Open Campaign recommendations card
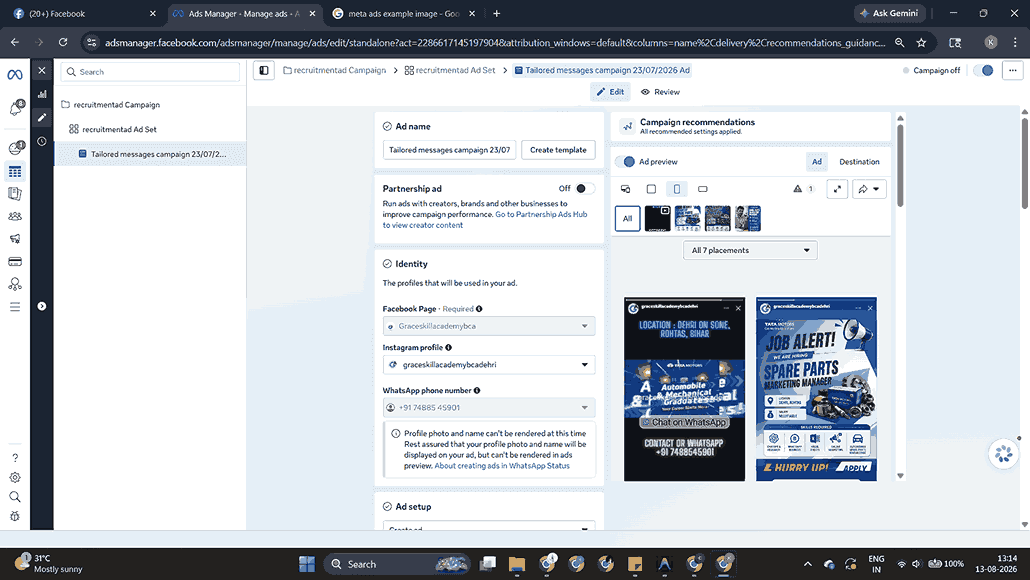Viewport: 1030px width, 580px height. (750, 126)
